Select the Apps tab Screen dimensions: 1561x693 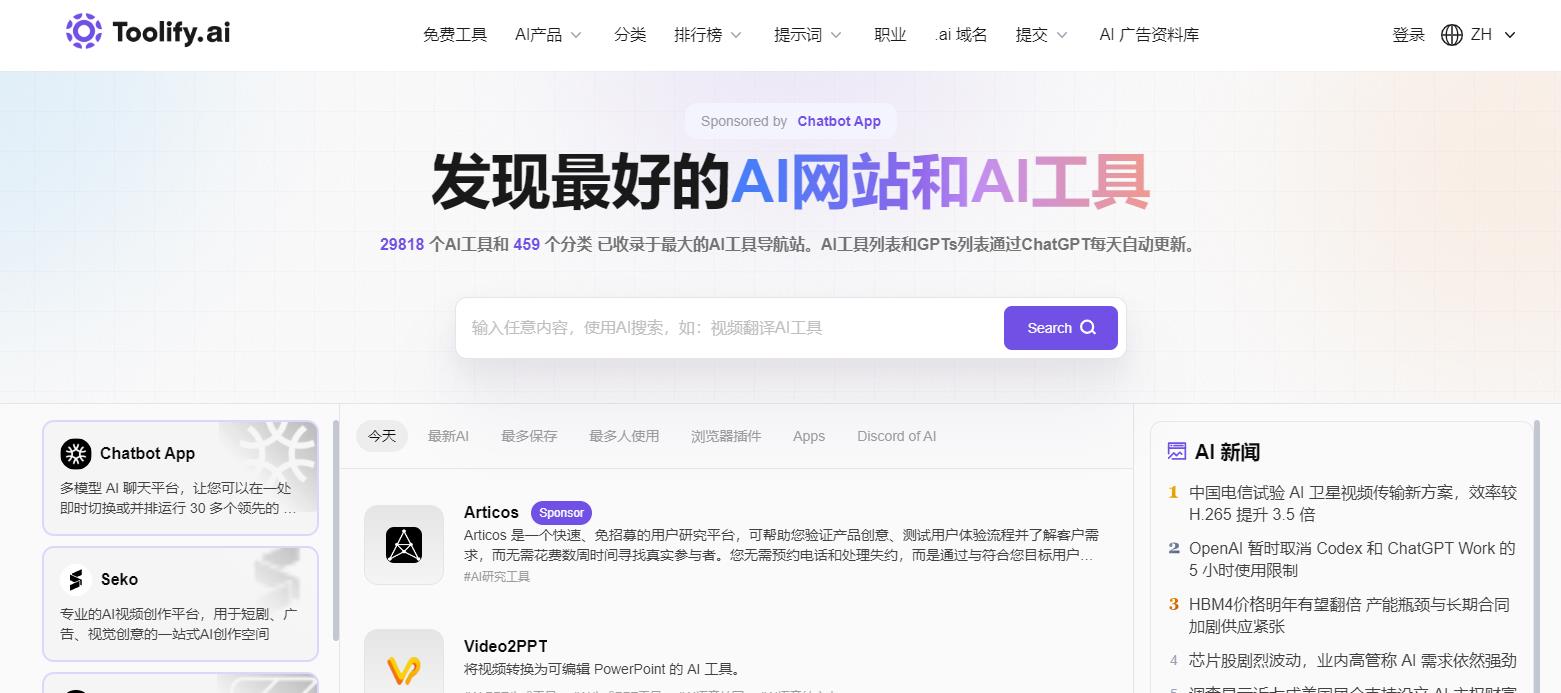click(x=809, y=436)
